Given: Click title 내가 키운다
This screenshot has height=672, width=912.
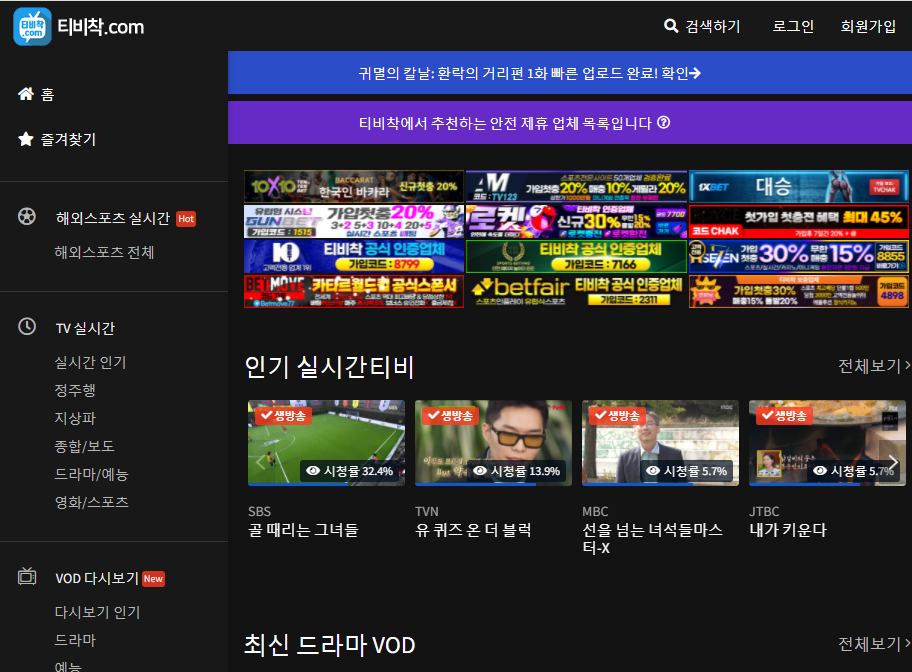Looking at the screenshot, I should pos(788,530).
